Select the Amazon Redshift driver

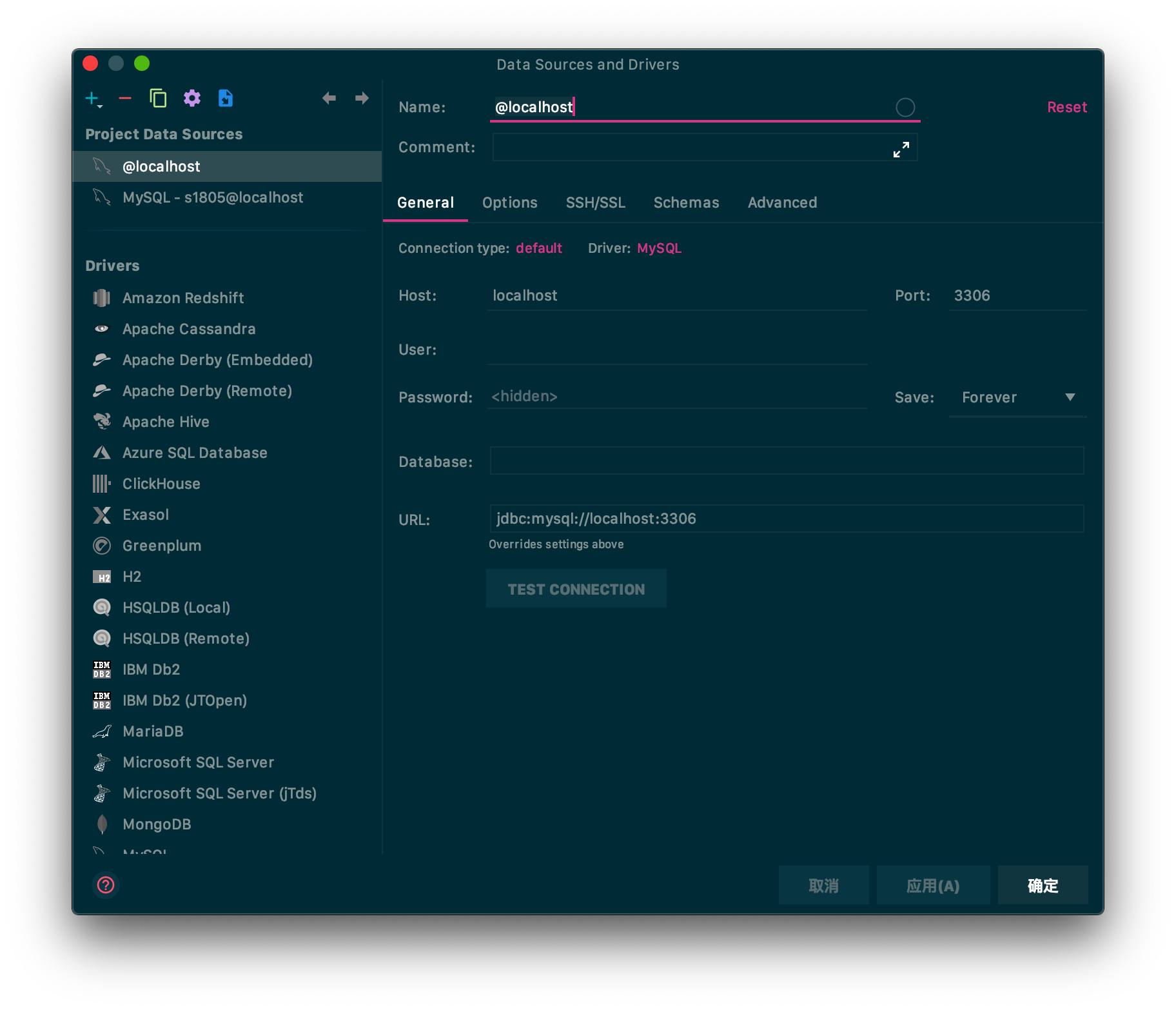click(227, 298)
